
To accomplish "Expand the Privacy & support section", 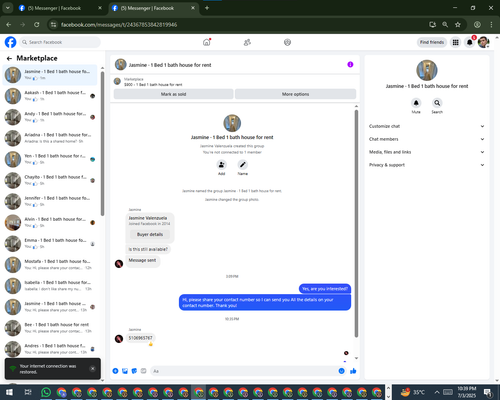I will click(427, 165).
